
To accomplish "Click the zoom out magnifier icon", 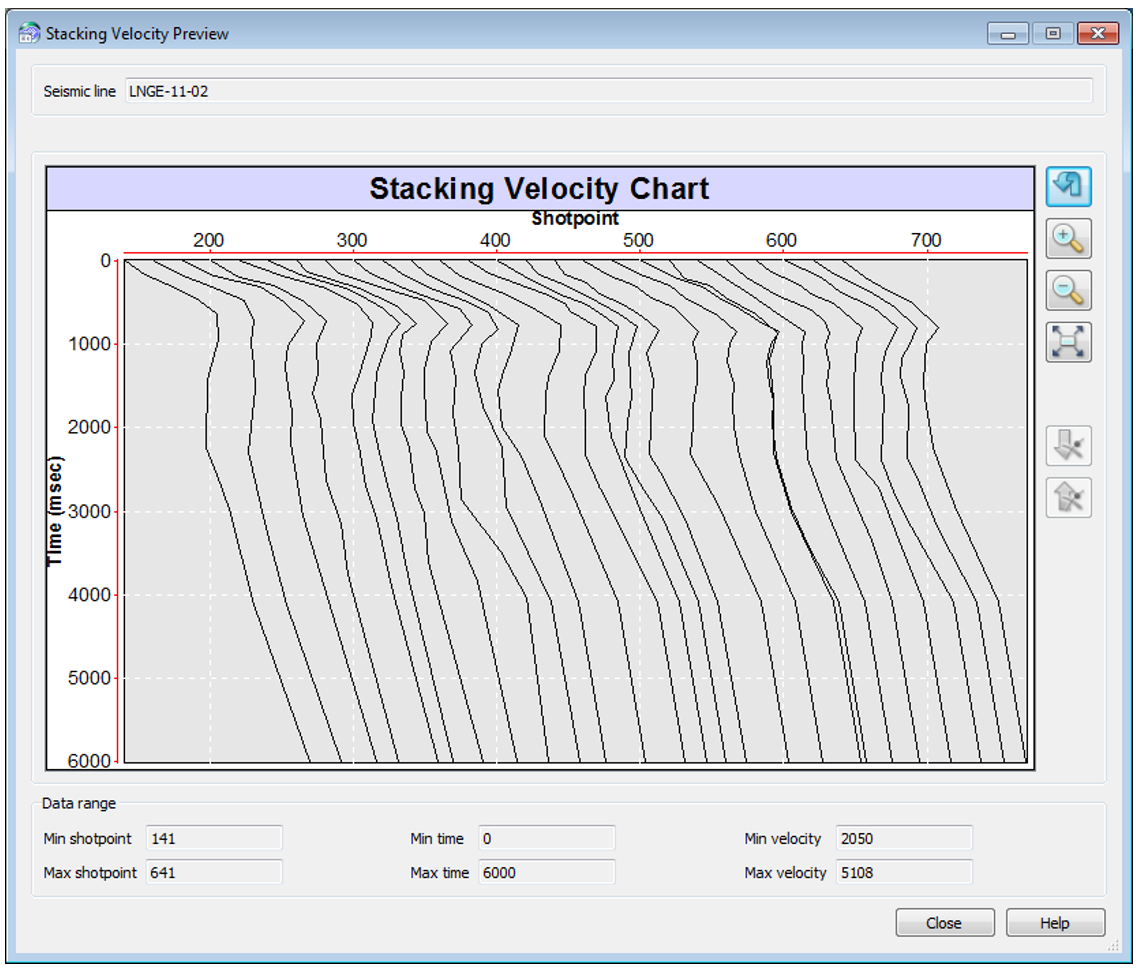I will pyautogui.click(x=1068, y=290).
